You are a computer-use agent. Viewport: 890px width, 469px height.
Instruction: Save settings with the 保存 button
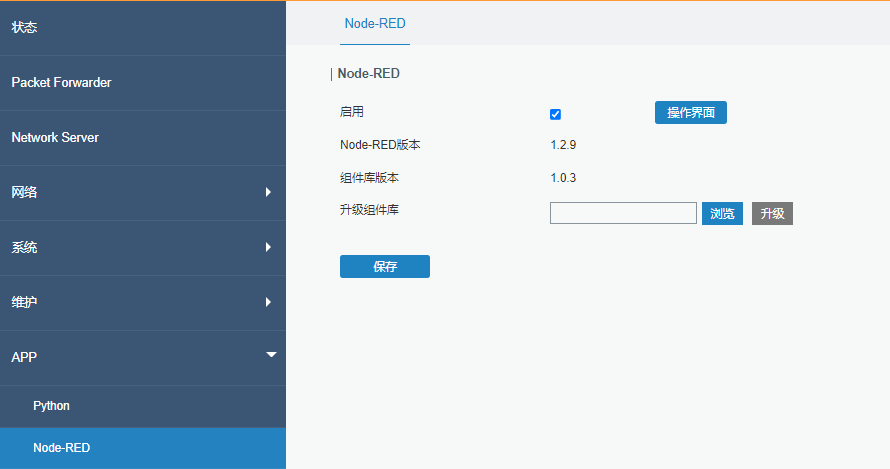click(x=384, y=267)
